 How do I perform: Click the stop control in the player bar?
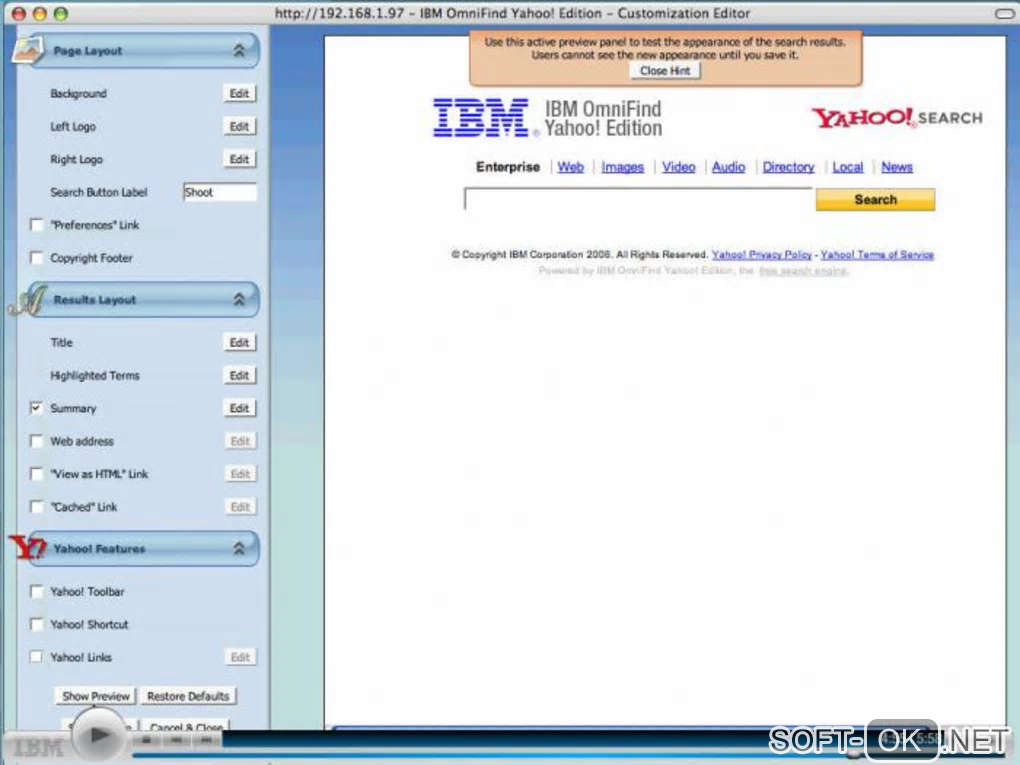[146, 740]
